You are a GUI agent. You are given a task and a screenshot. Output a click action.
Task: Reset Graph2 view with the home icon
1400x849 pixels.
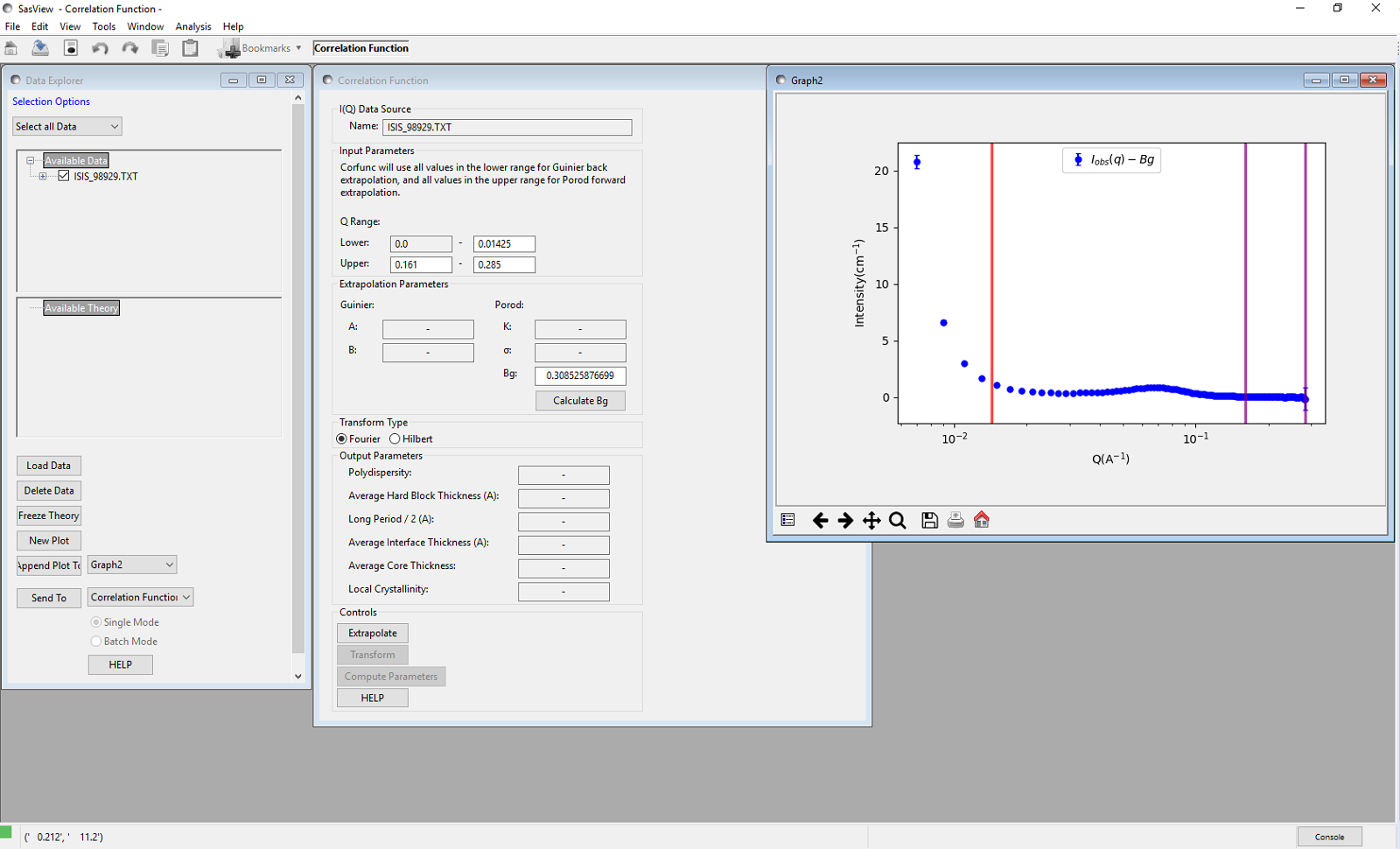point(982,520)
